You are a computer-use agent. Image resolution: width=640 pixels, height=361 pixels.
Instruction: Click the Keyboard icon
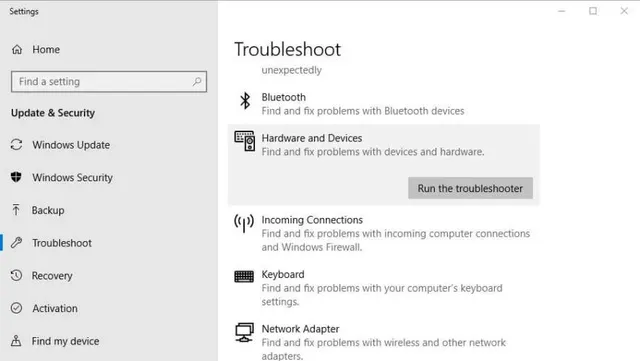tap(244, 276)
